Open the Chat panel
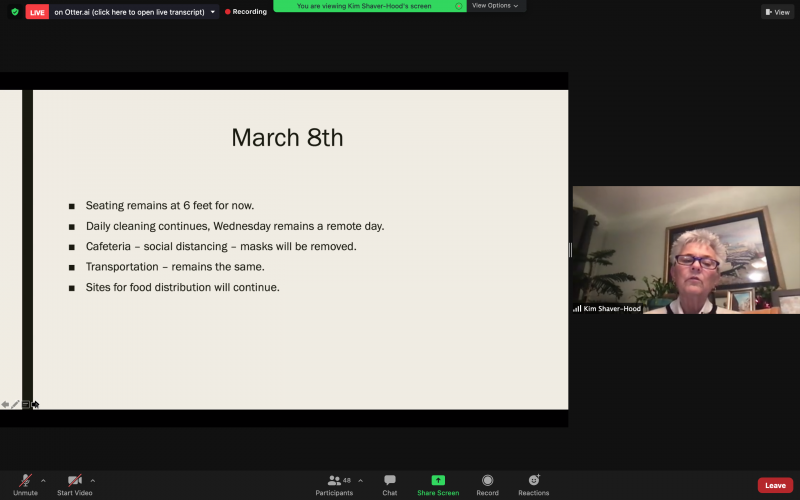 (x=390, y=485)
